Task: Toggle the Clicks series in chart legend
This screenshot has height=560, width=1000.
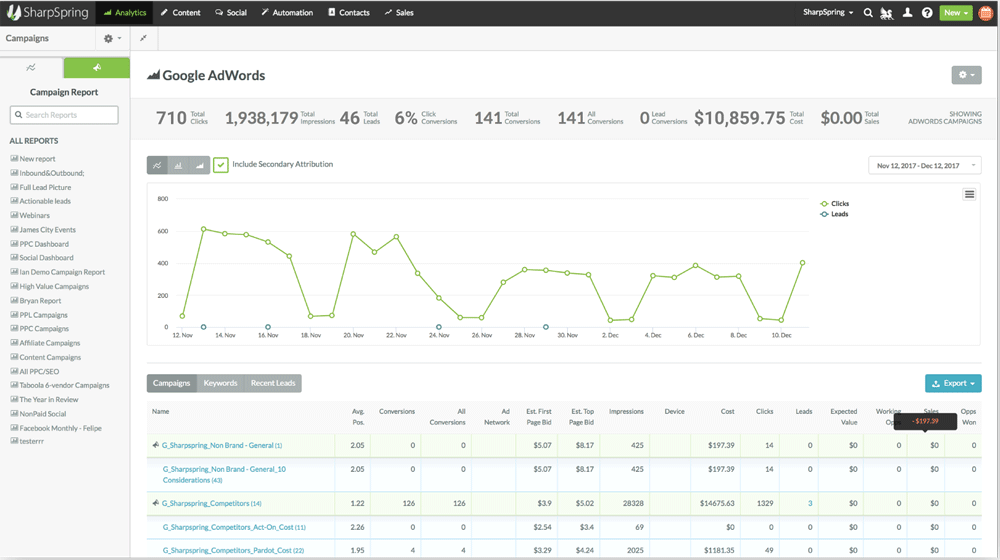Action: coord(839,203)
